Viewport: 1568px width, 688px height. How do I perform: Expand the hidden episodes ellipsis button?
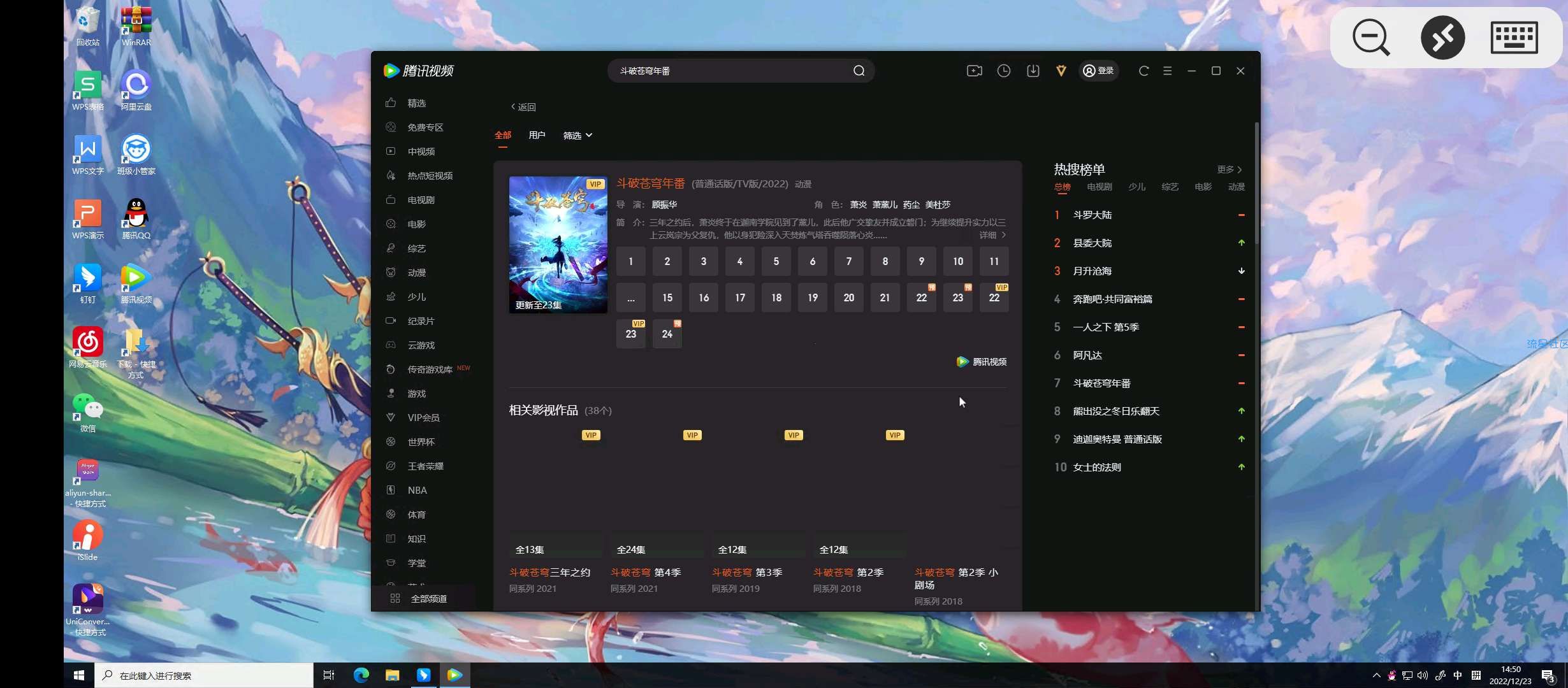click(x=630, y=297)
